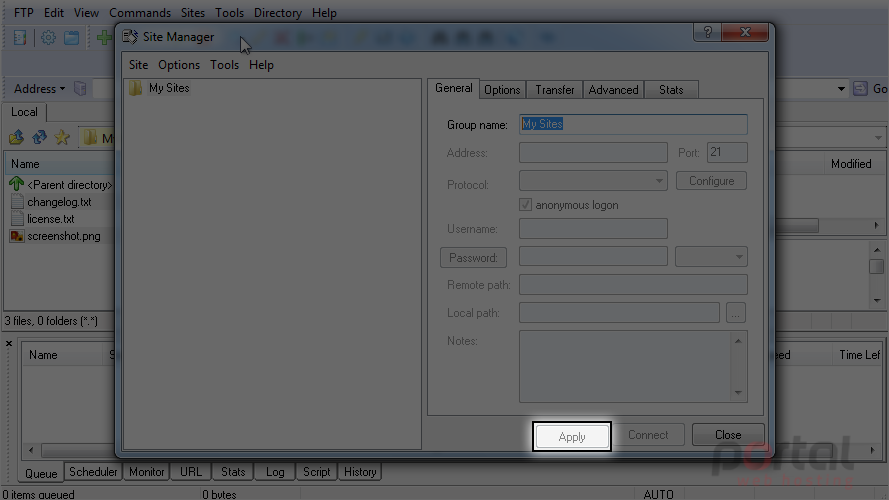Click the green Parent directory arrow icon
This screenshot has width=889, height=500.
click(x=16, y=184)
